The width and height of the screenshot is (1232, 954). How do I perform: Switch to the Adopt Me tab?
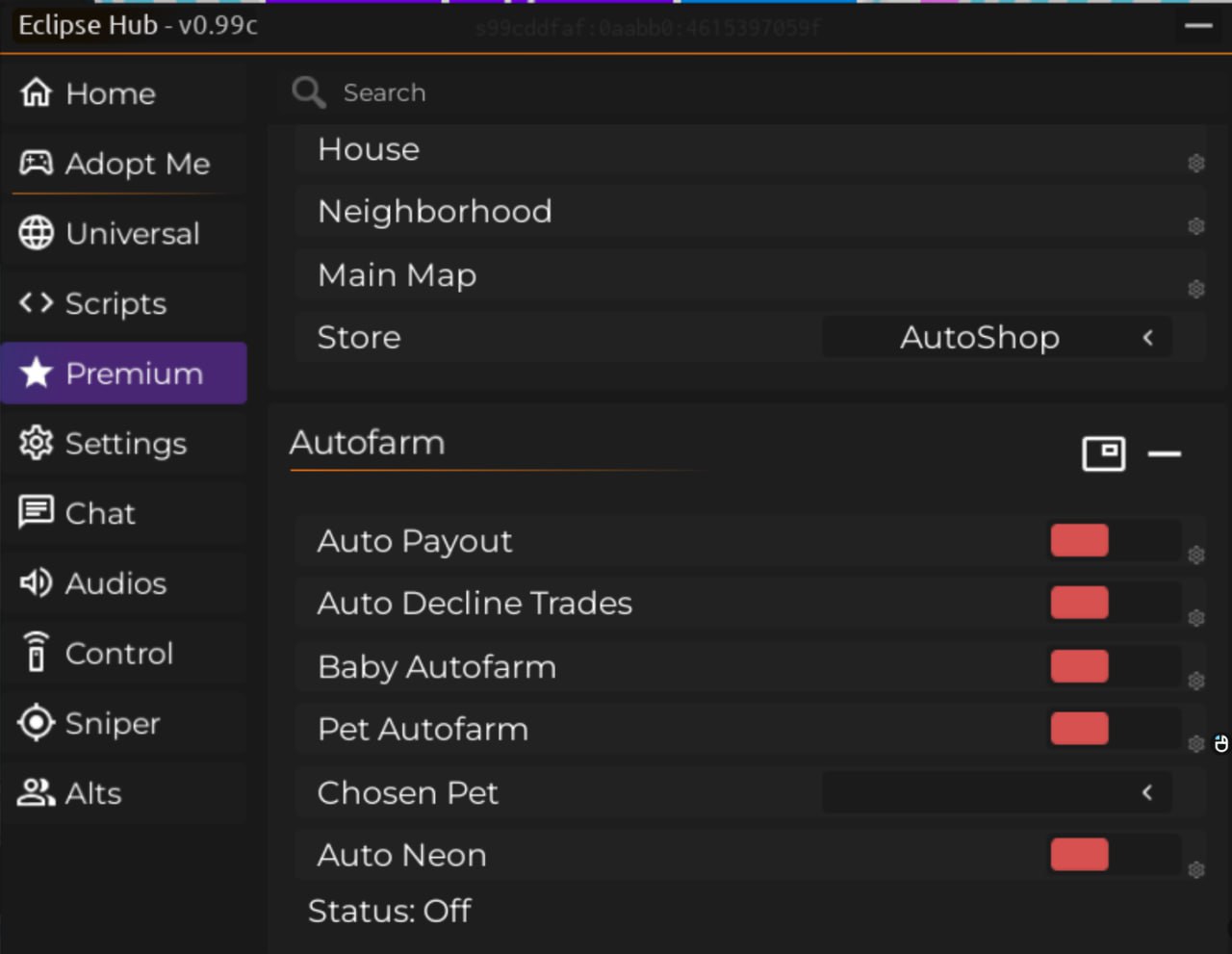point(124,163)
